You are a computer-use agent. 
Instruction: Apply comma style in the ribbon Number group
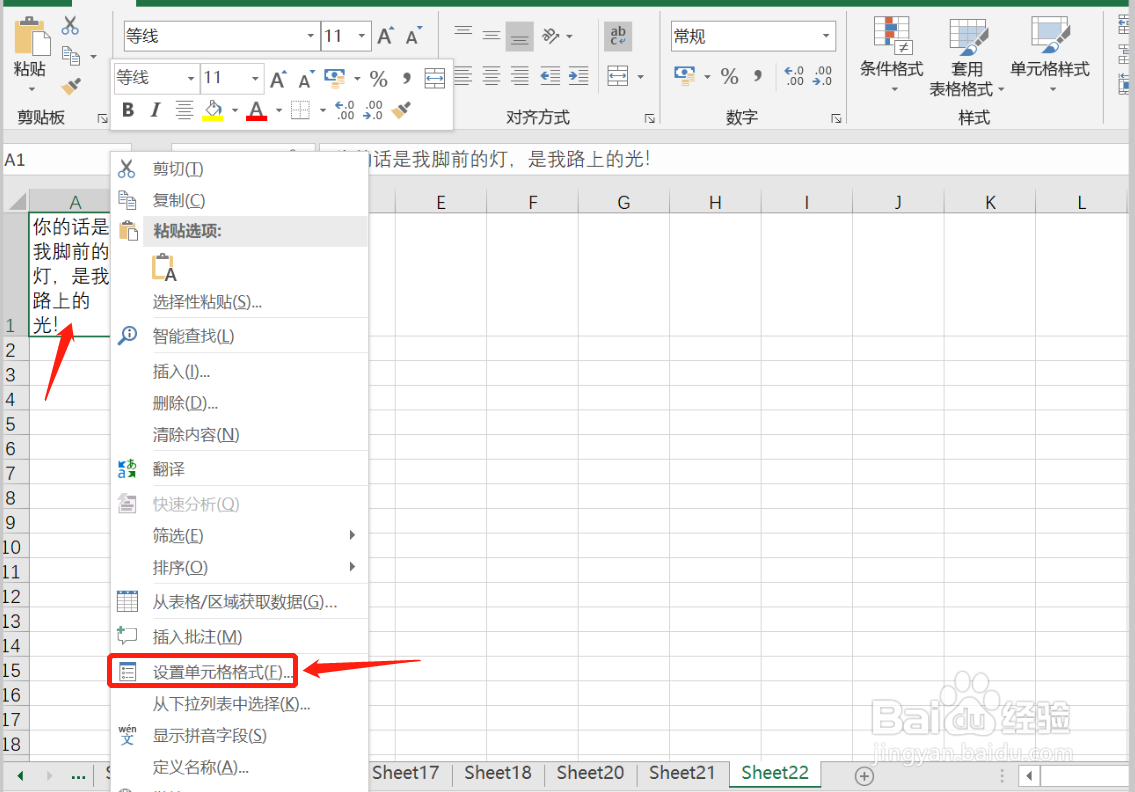758,75
